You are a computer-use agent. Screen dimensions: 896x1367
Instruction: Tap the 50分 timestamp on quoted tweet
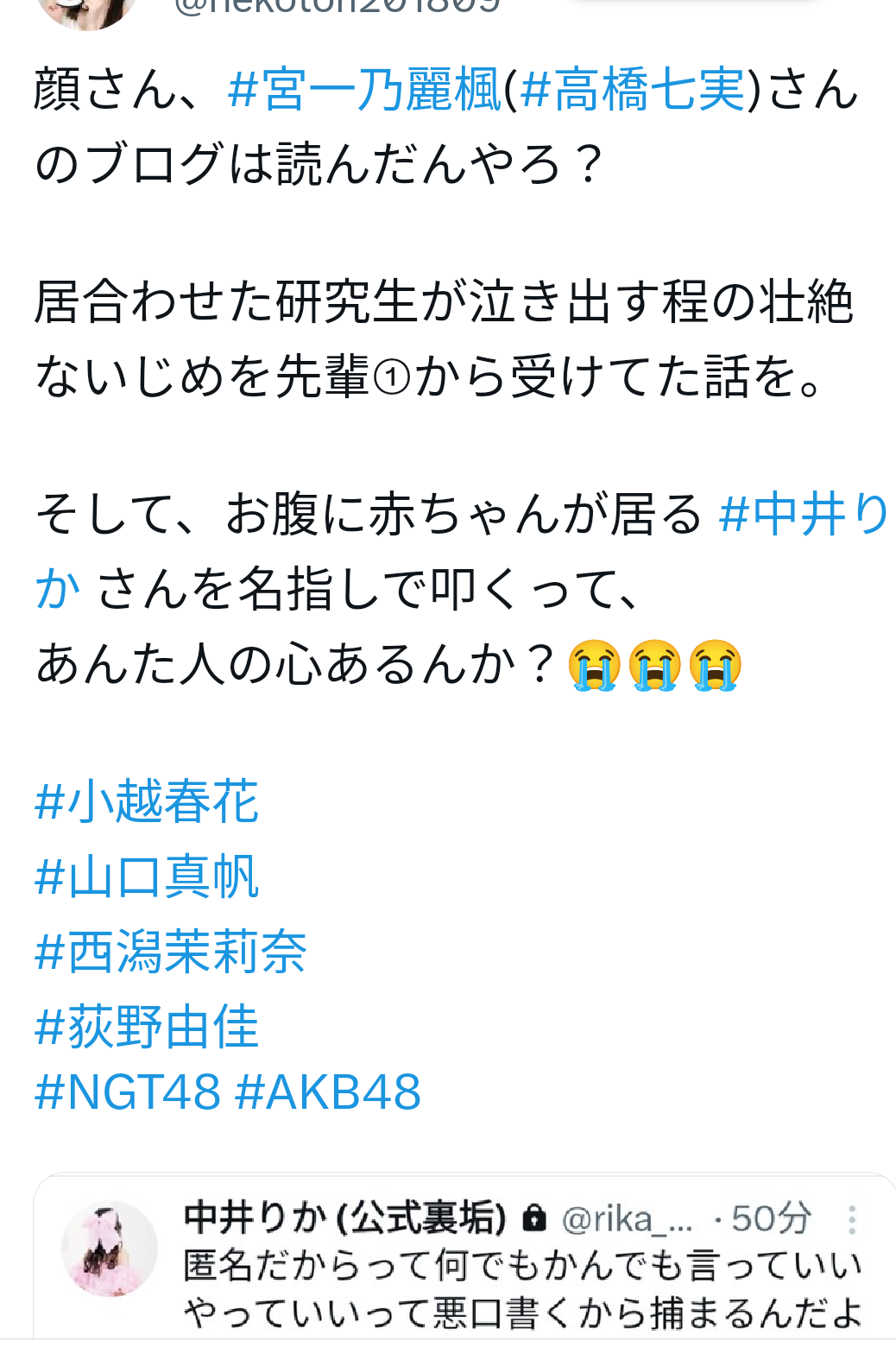[771, 1219]
